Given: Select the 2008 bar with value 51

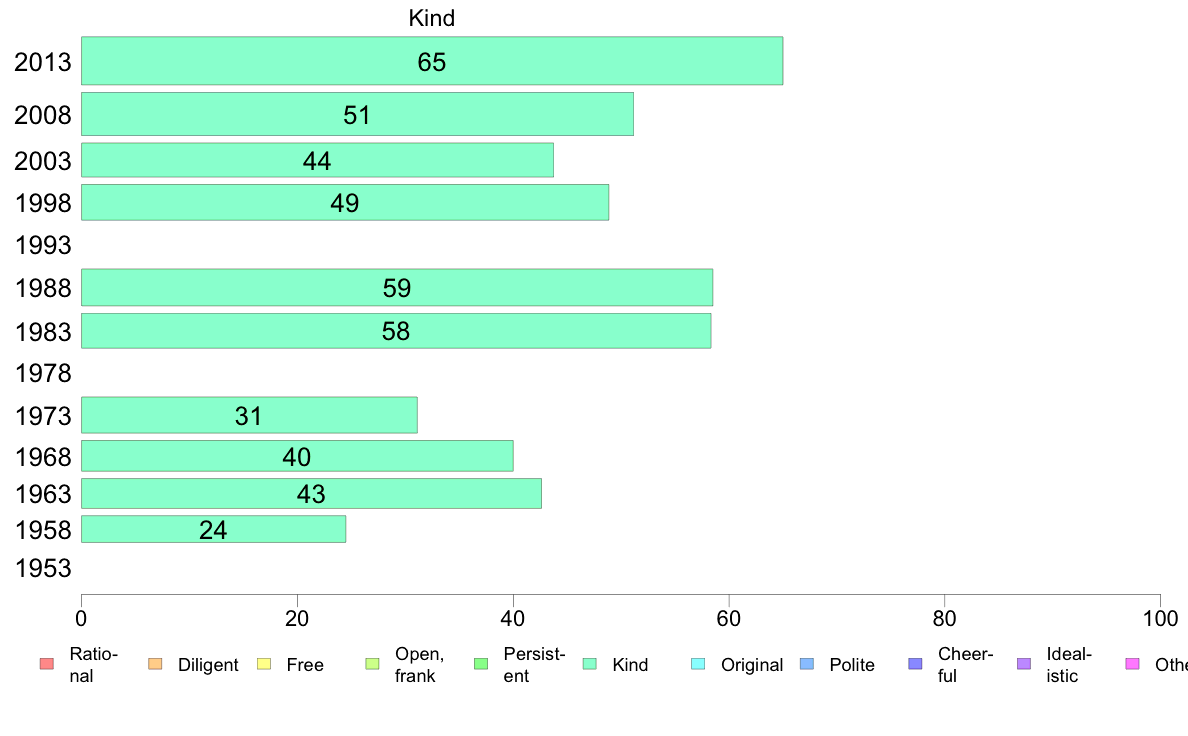Looking at the screenshot, I should [357, 114].
